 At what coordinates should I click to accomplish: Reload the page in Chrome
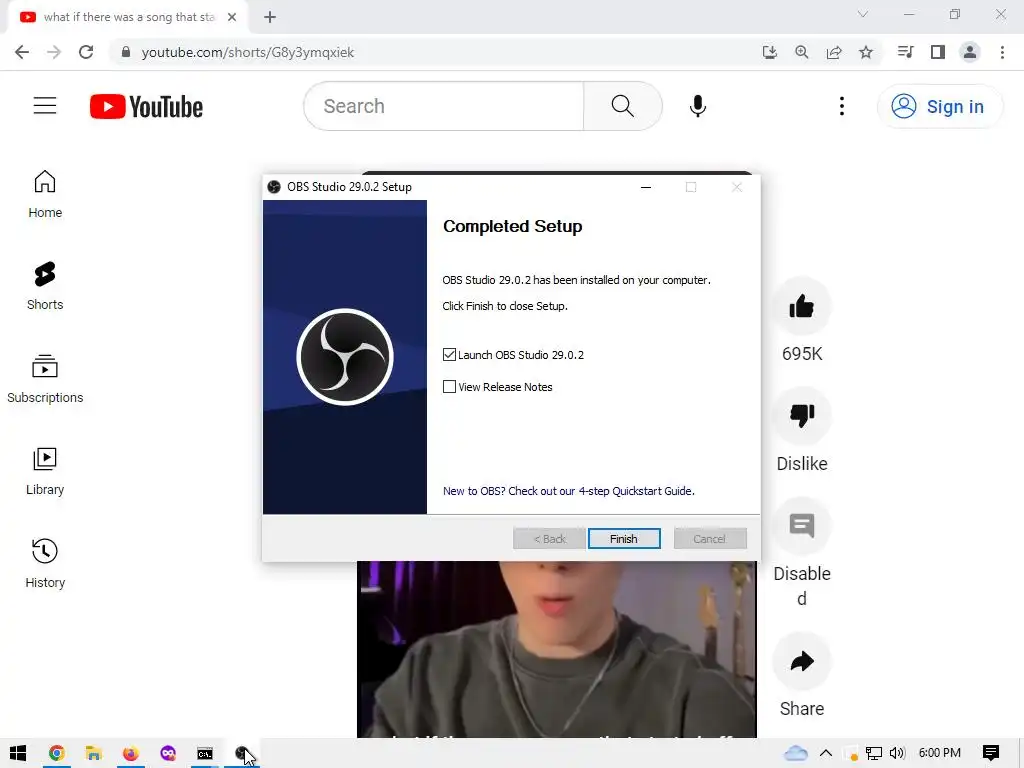point(86,52)
